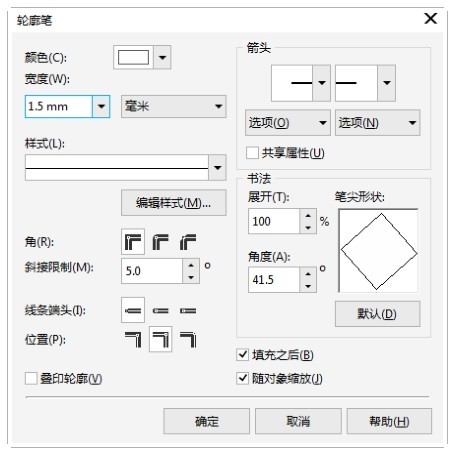Choose the square line cap icon
454x454 pixels.
point(133,310)
